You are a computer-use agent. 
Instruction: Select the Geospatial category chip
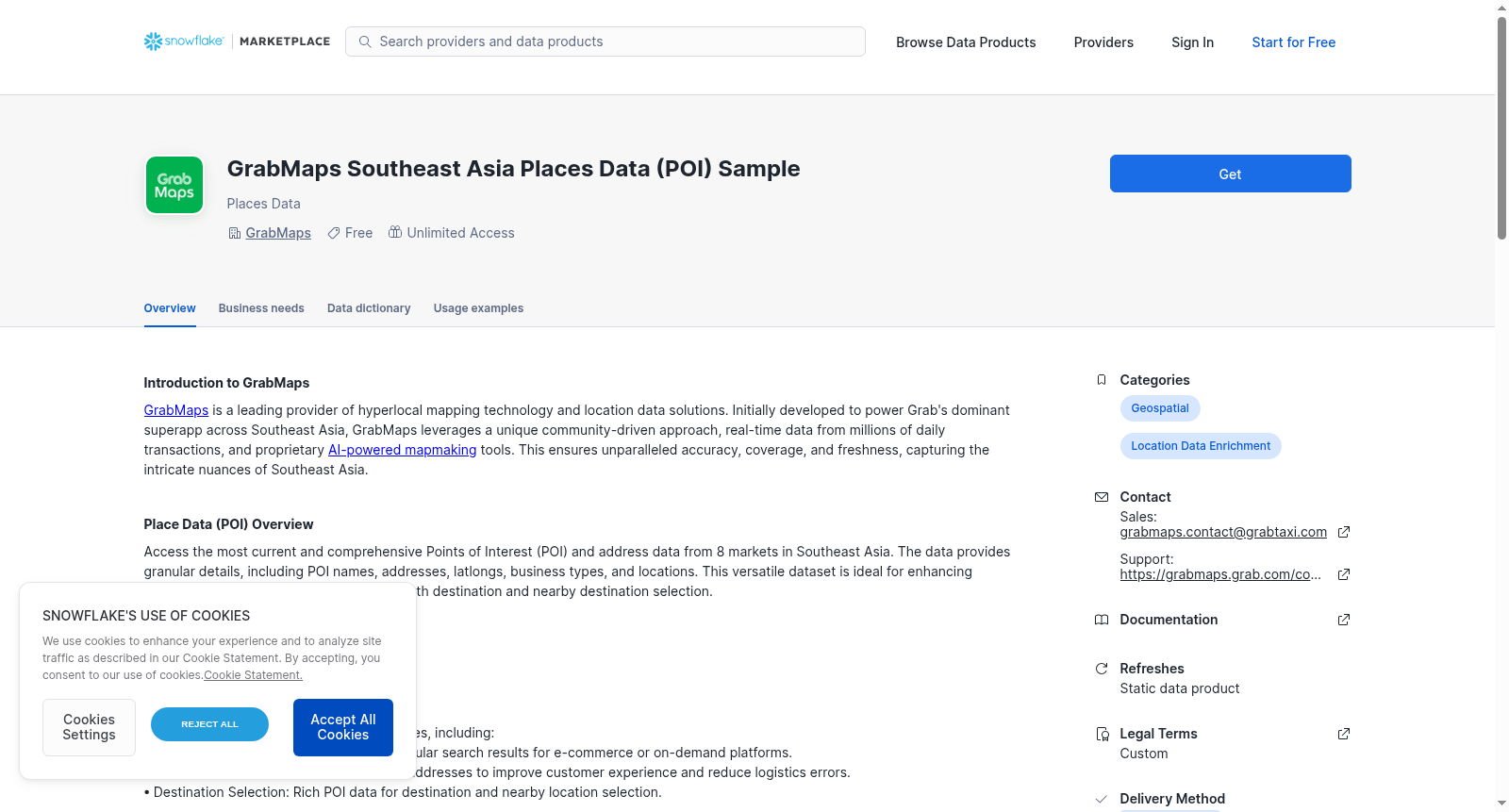click(x=1160, y=408)
